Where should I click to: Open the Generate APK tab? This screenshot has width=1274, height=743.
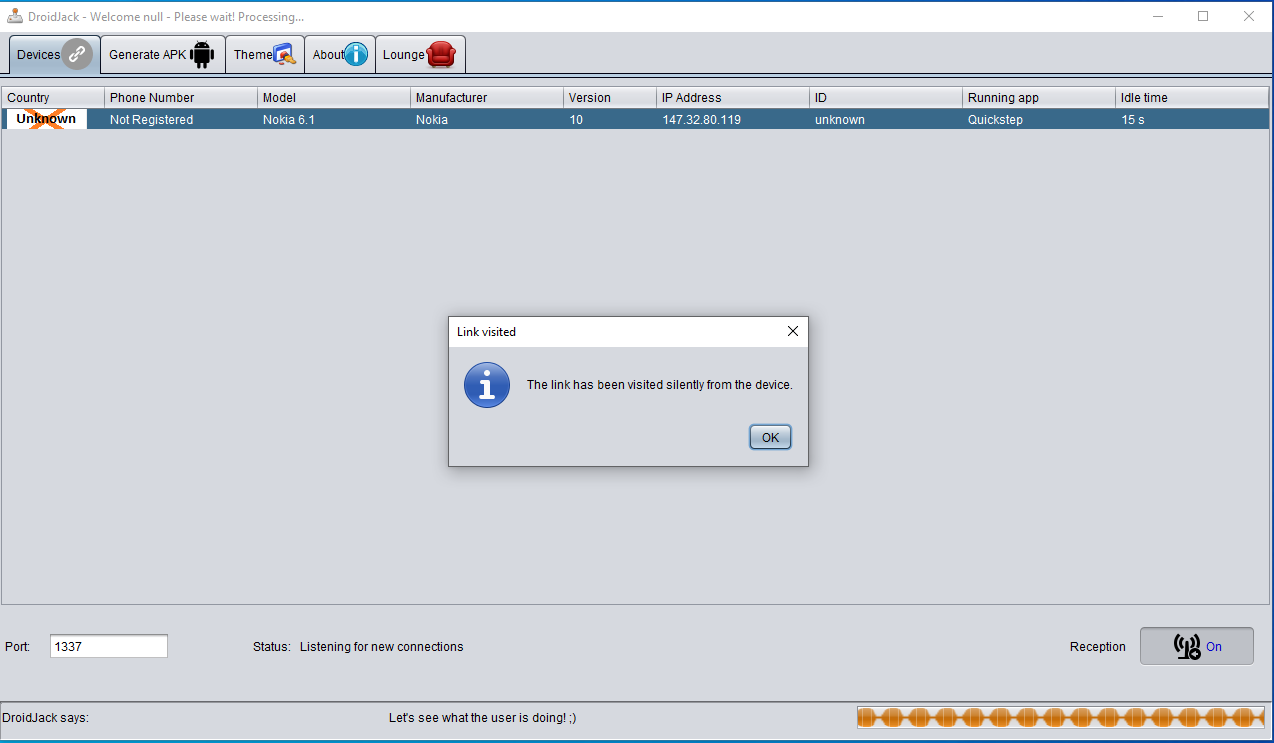tap(163, 55)
